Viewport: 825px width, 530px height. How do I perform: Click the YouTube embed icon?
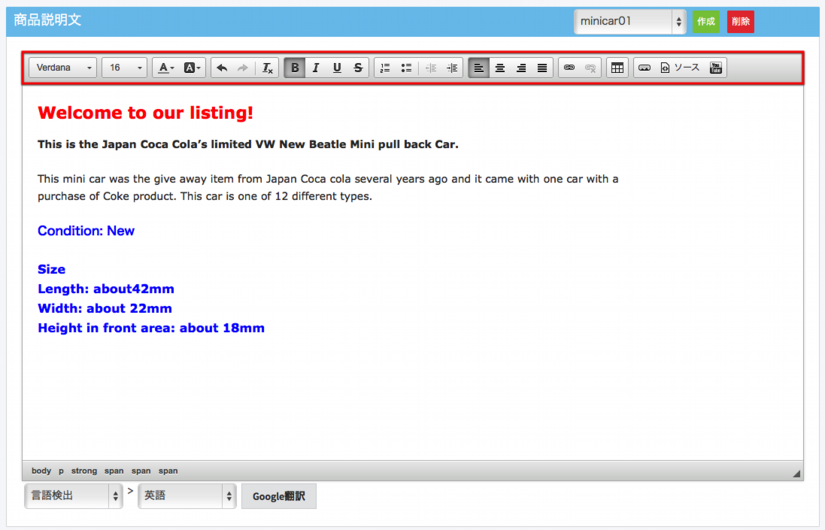(x=715, y=68)
